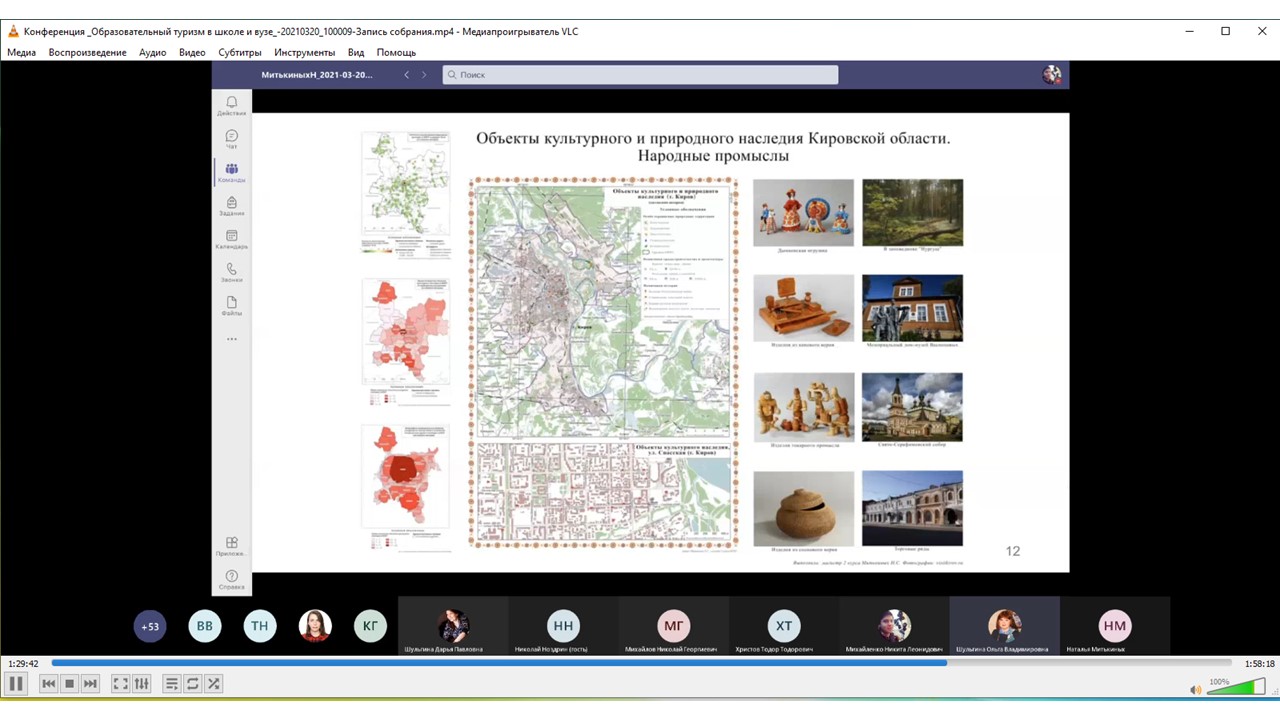Mute audio via the speaker icon
Screen dimensions: 1280x720
pyautogui.click(x=1195, y=689)
